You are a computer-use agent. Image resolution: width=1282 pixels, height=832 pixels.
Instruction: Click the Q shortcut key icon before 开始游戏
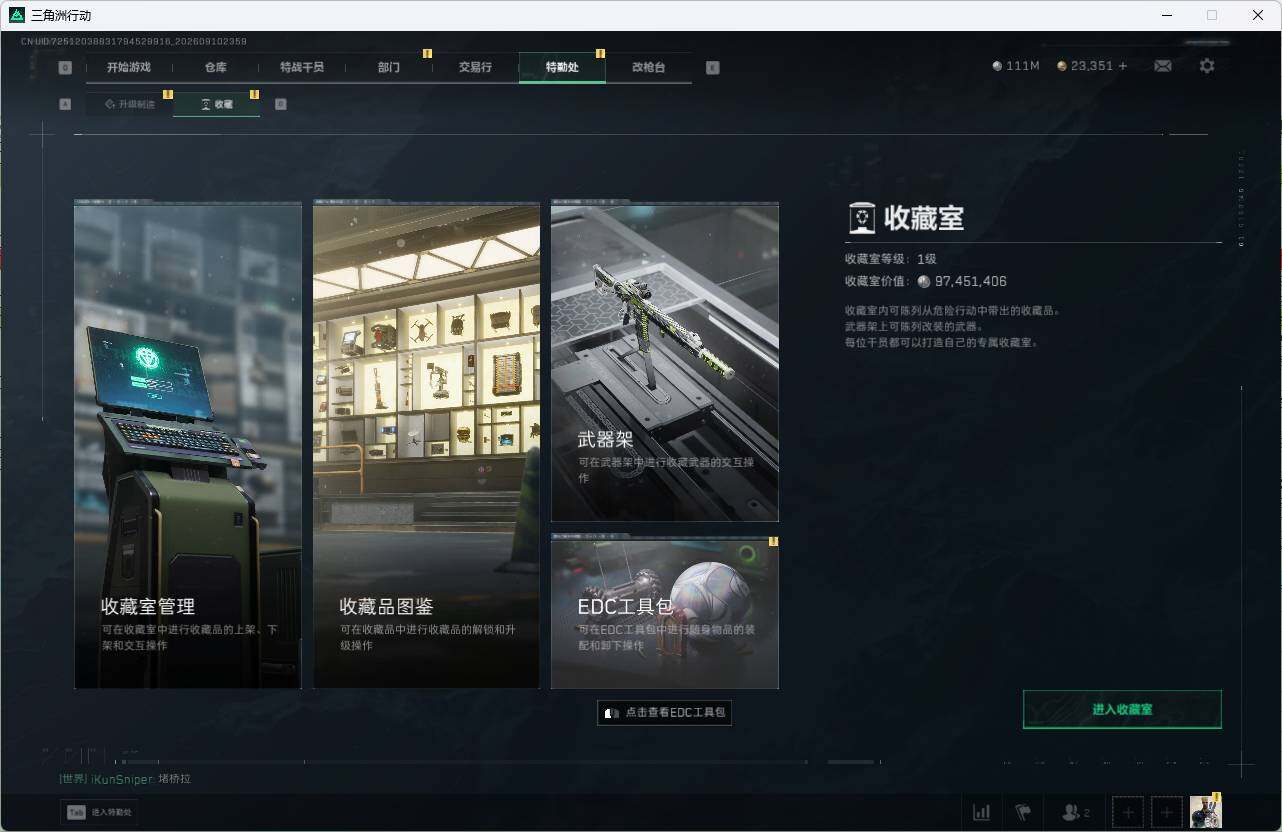coord(65,68)
